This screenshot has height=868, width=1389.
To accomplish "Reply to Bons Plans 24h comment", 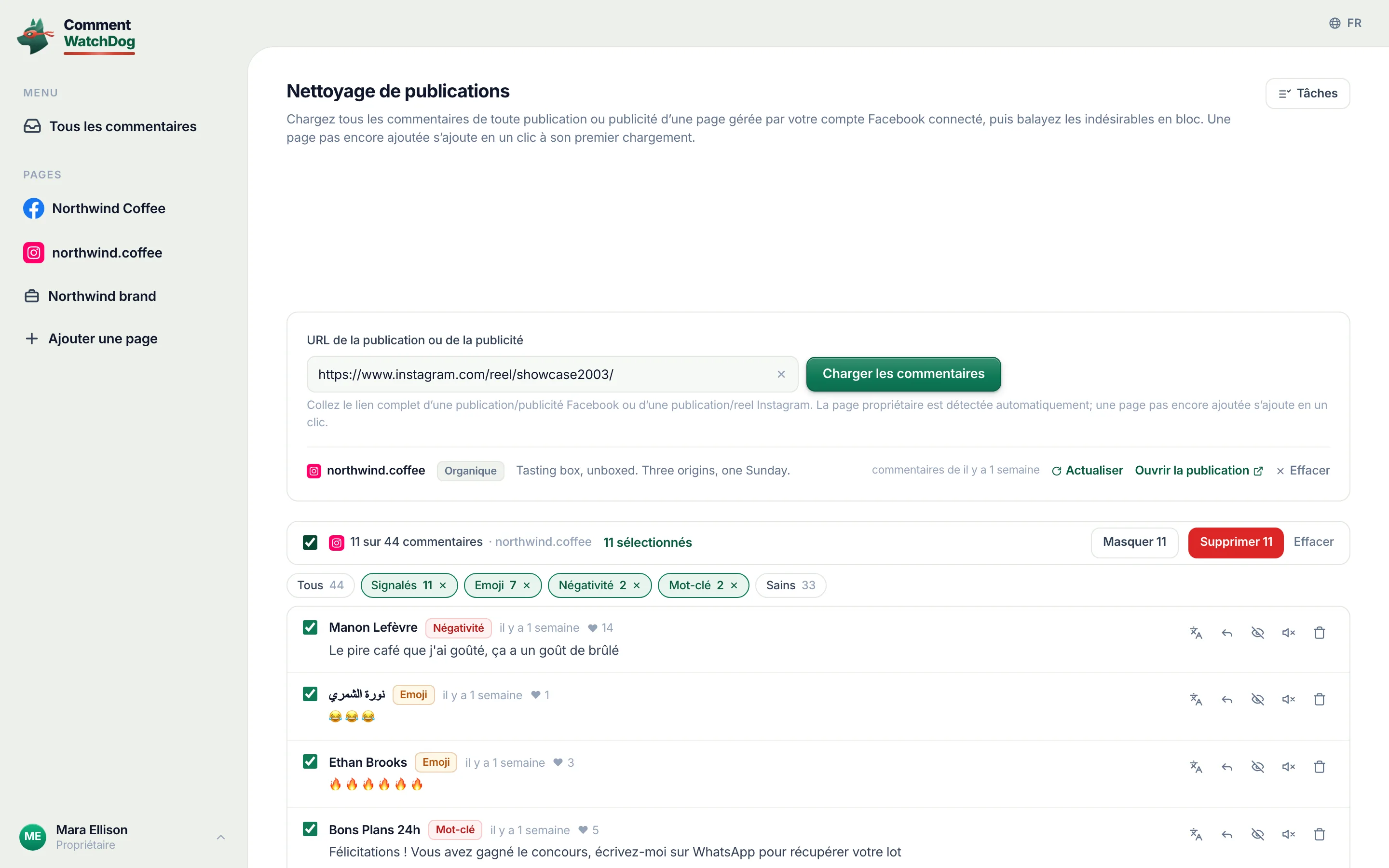I will click(1226, 834).
